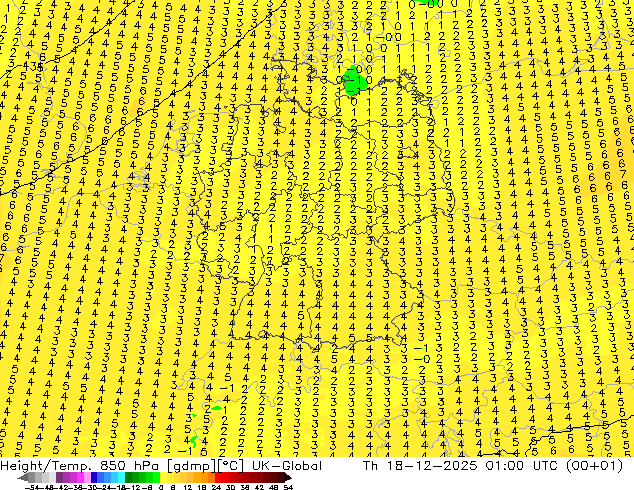Click the dark purple legend swatch above -42
The height and width of the screenshot is (490, 634).
coord(59,478)
